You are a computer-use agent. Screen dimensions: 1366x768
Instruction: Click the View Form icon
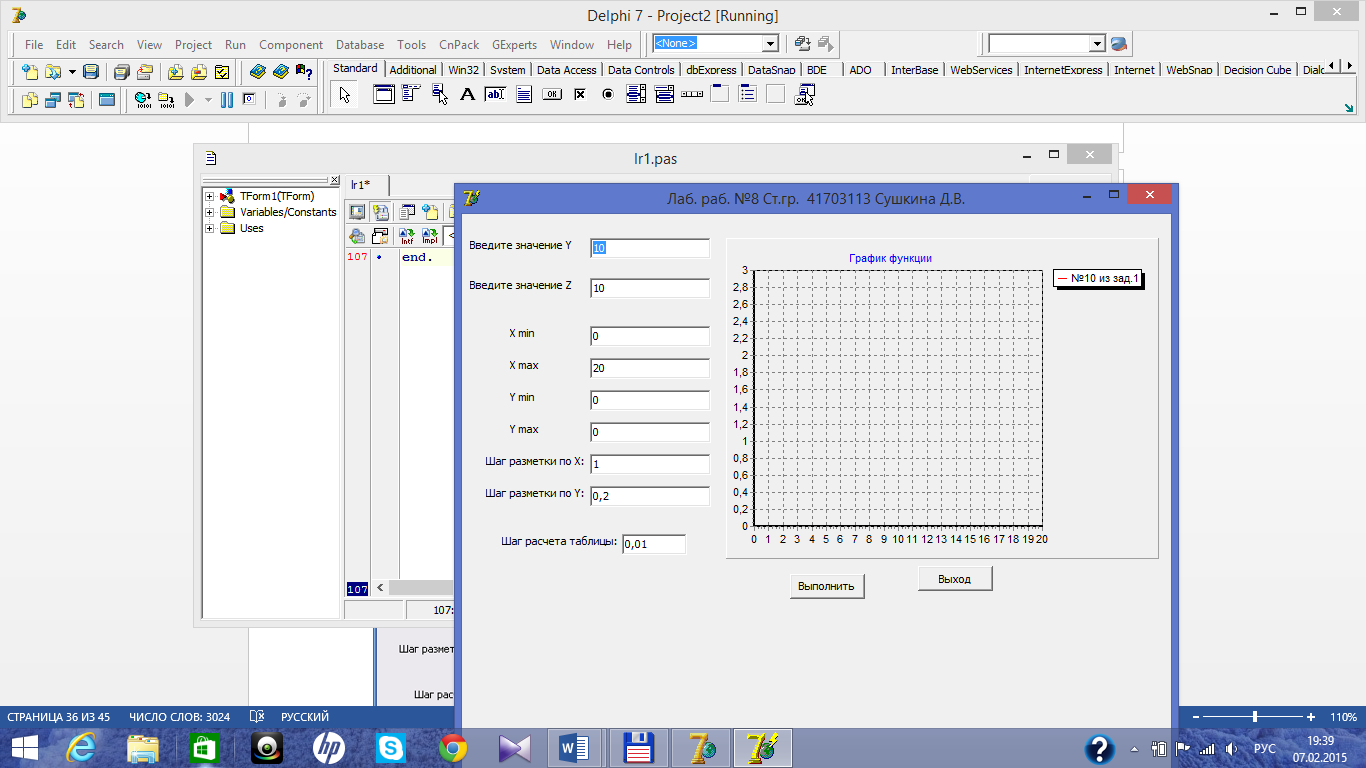coord(52,100)
